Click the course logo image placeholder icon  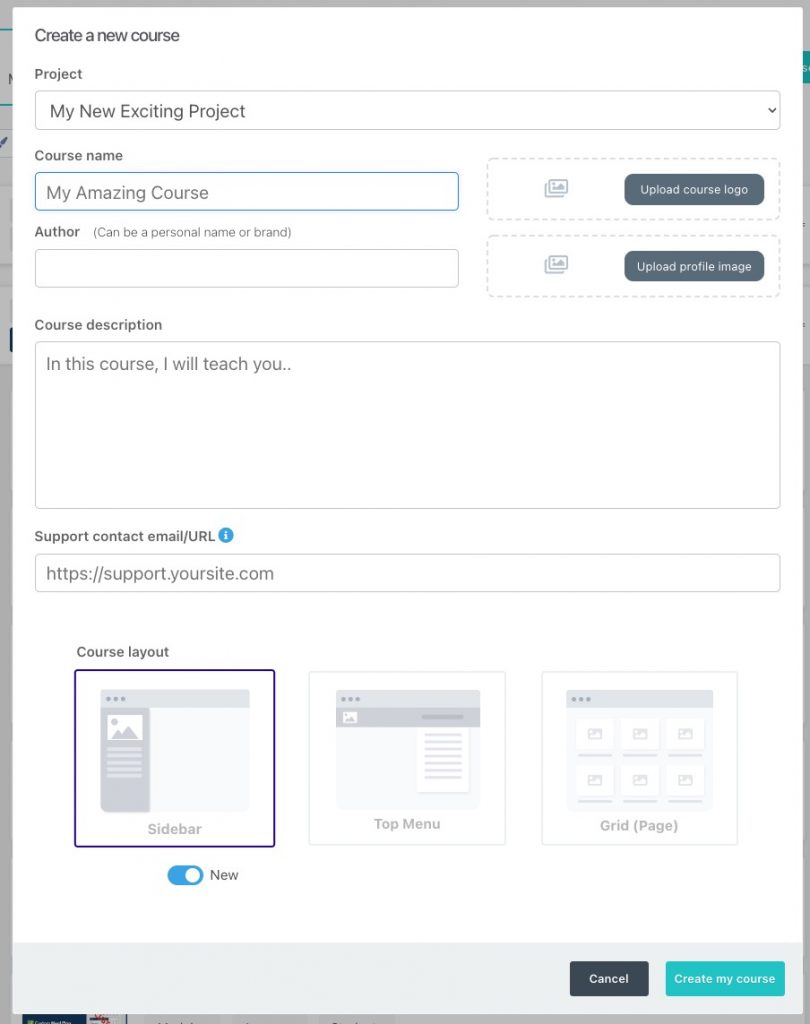[x=556, y=189]
